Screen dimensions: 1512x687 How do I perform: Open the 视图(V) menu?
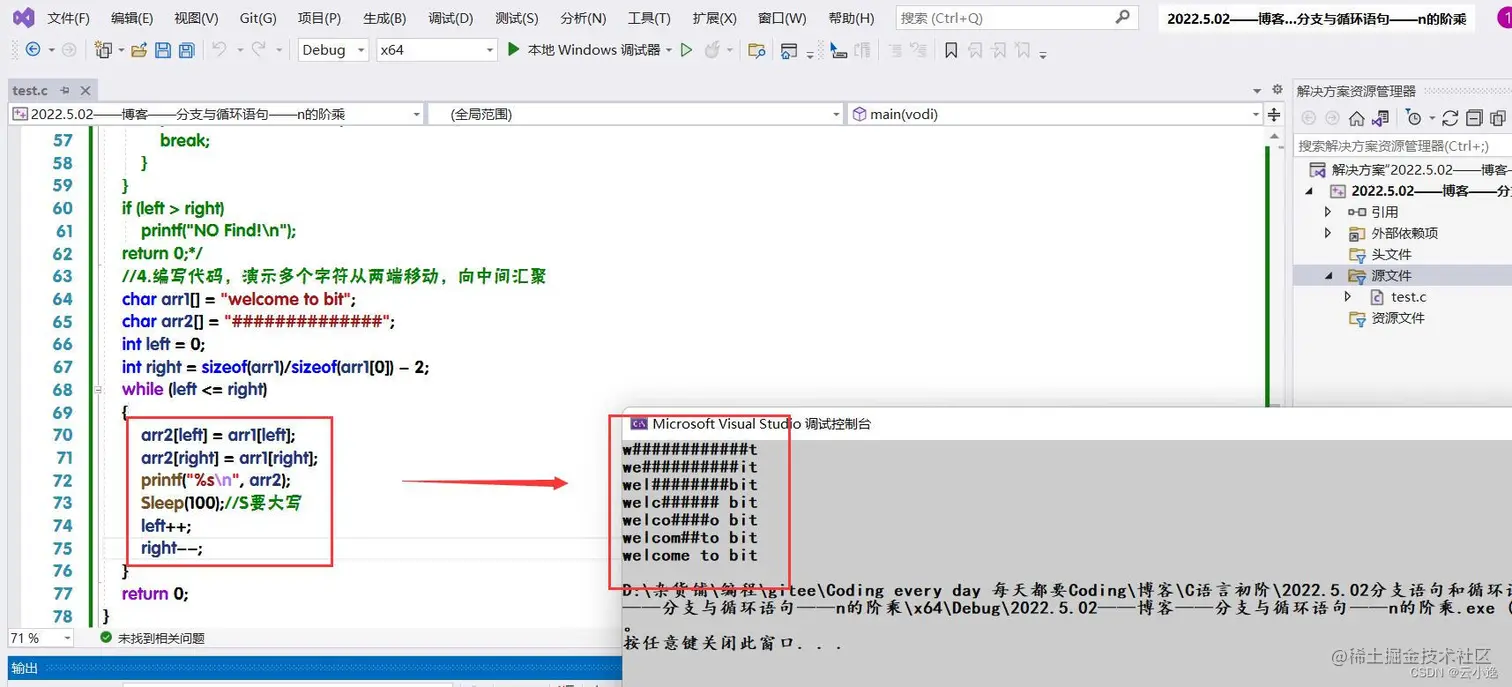pyautogui.click(x=196, y=18)
